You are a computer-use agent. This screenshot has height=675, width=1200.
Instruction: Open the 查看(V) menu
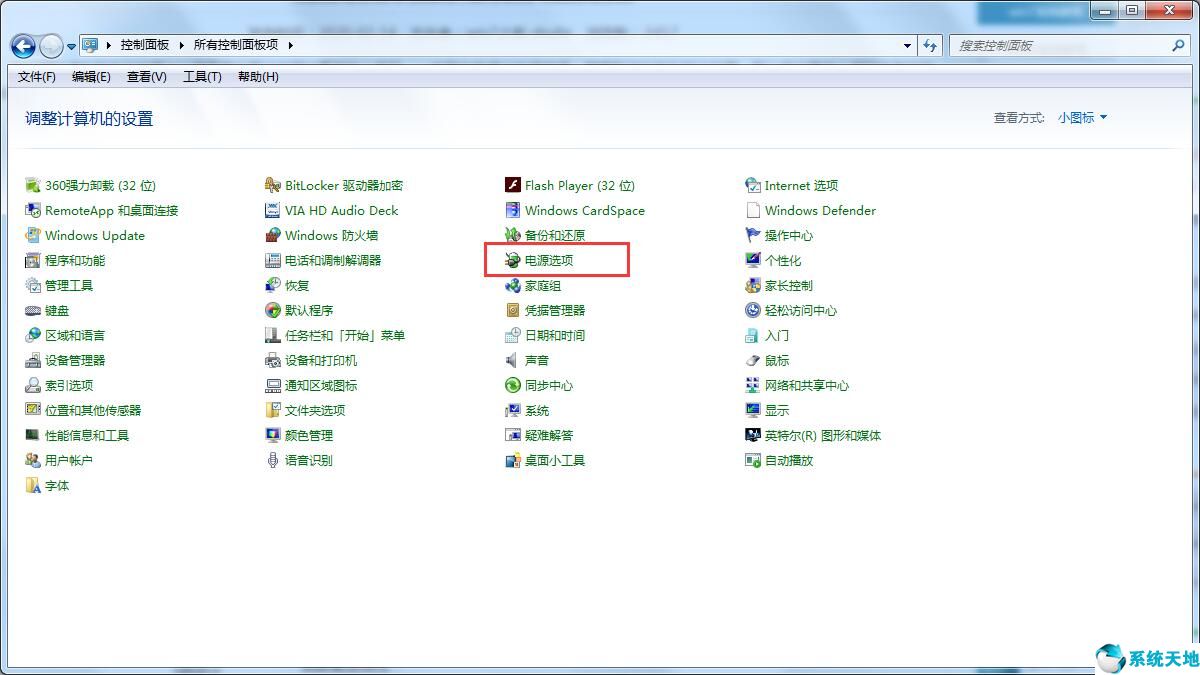click(147, 77)
